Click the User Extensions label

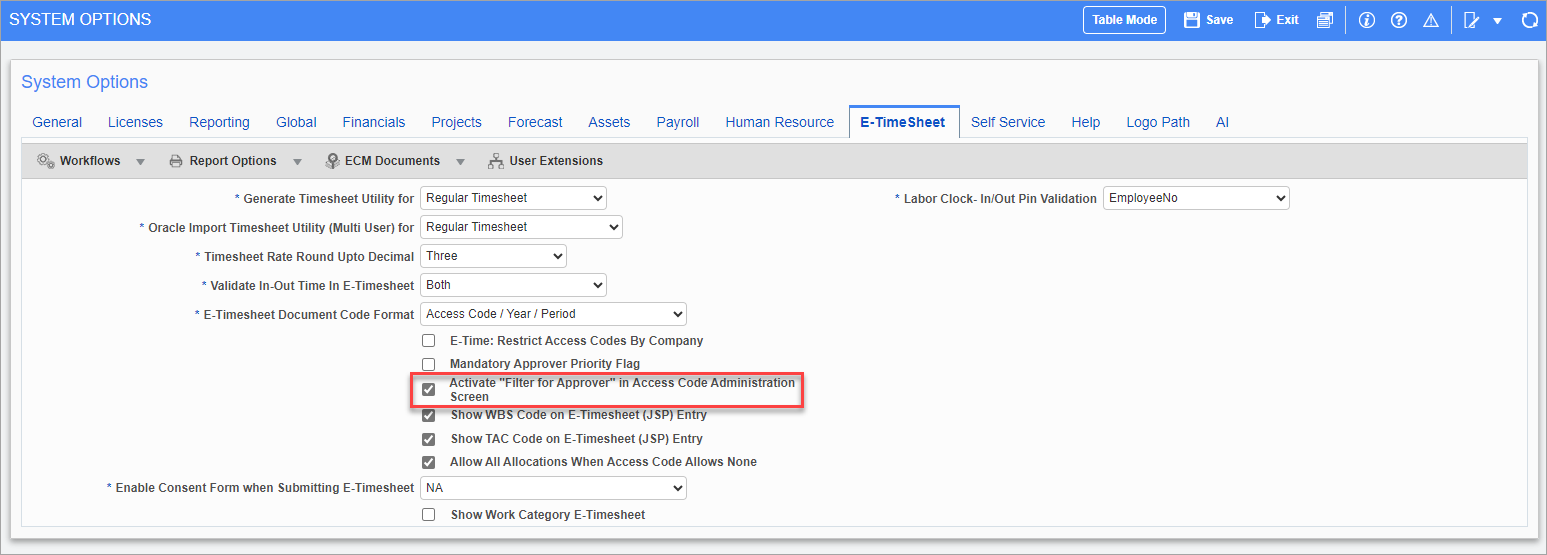pyautogui.click(x=556, y=161)
